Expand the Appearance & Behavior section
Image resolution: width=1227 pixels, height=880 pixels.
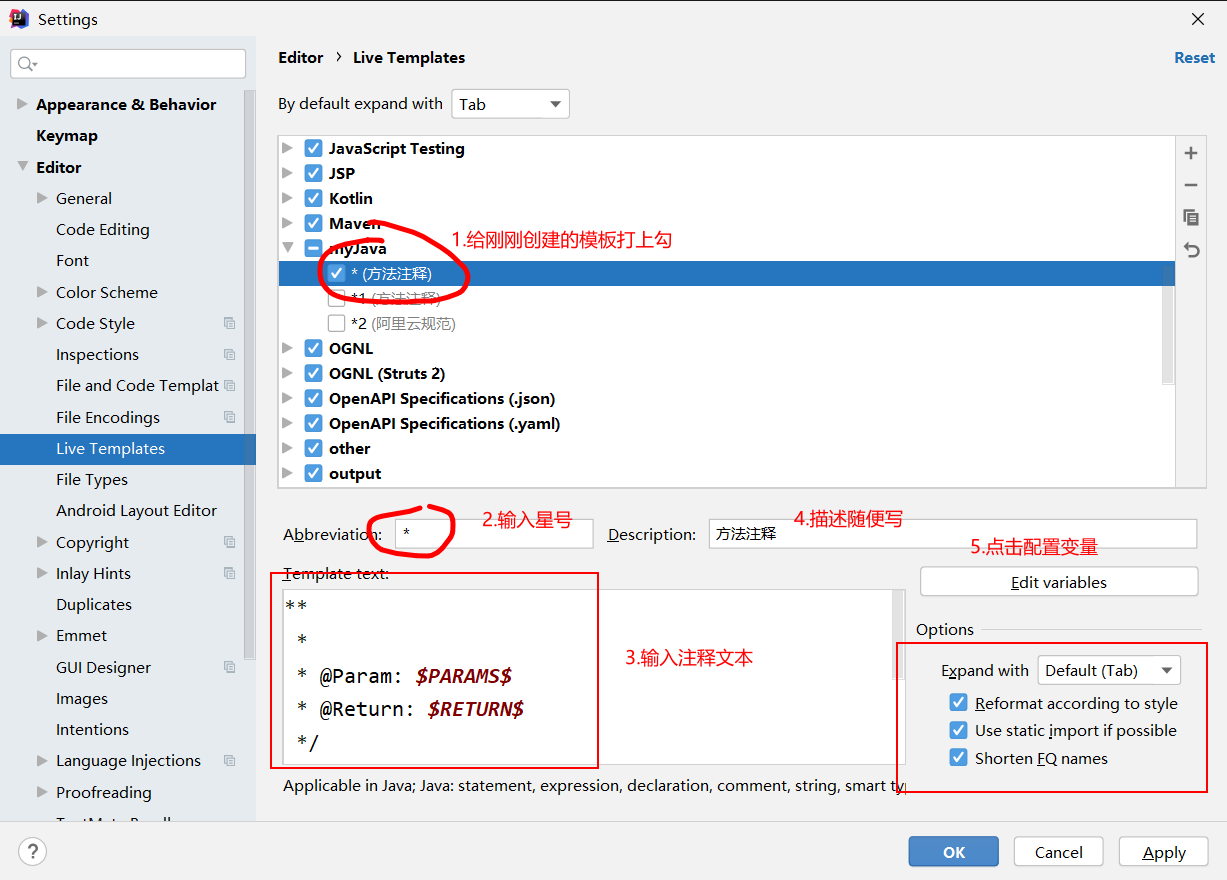(22, 104)
